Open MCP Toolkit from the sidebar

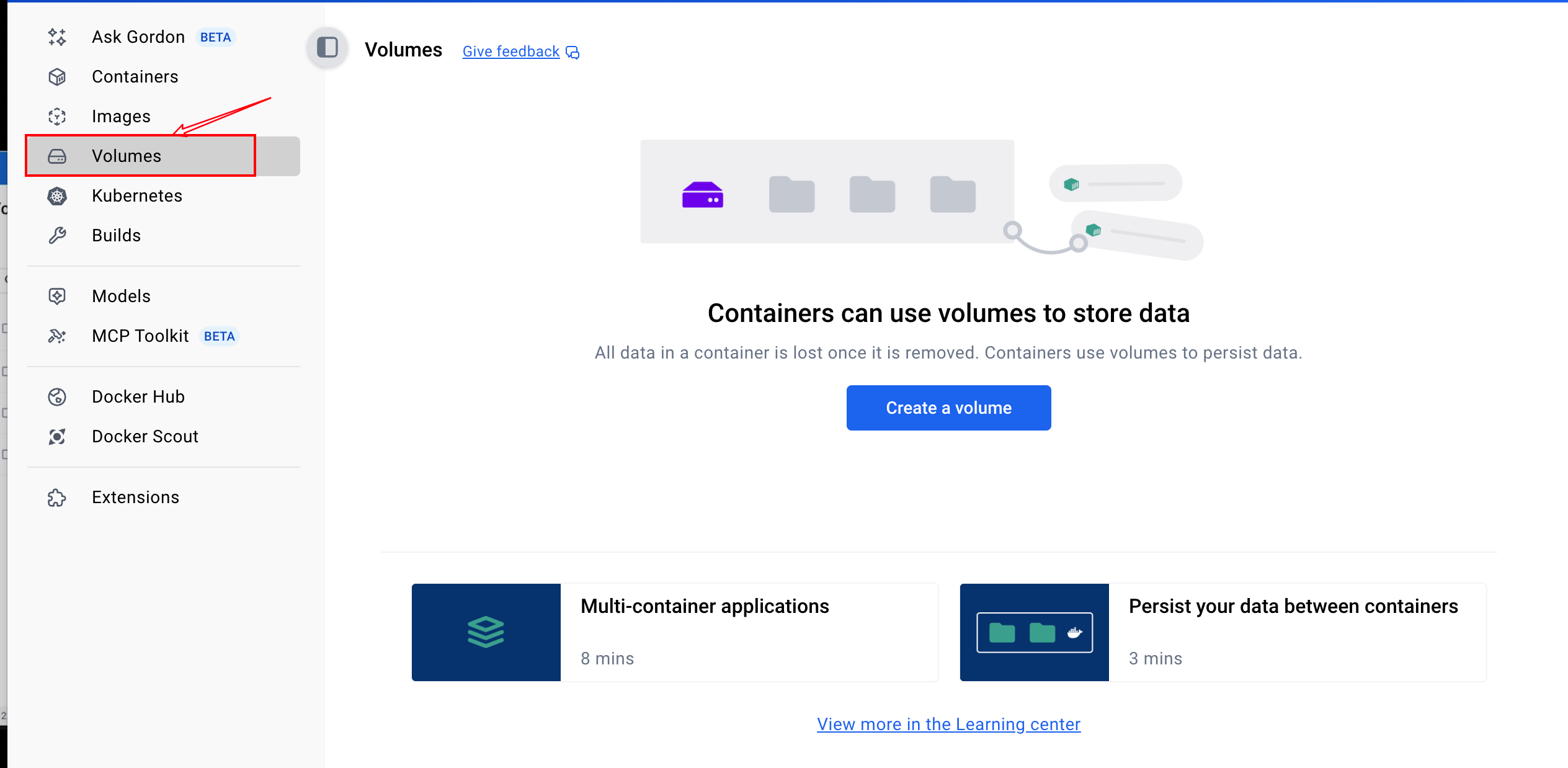pyautogui.click(x=140, y=336)
